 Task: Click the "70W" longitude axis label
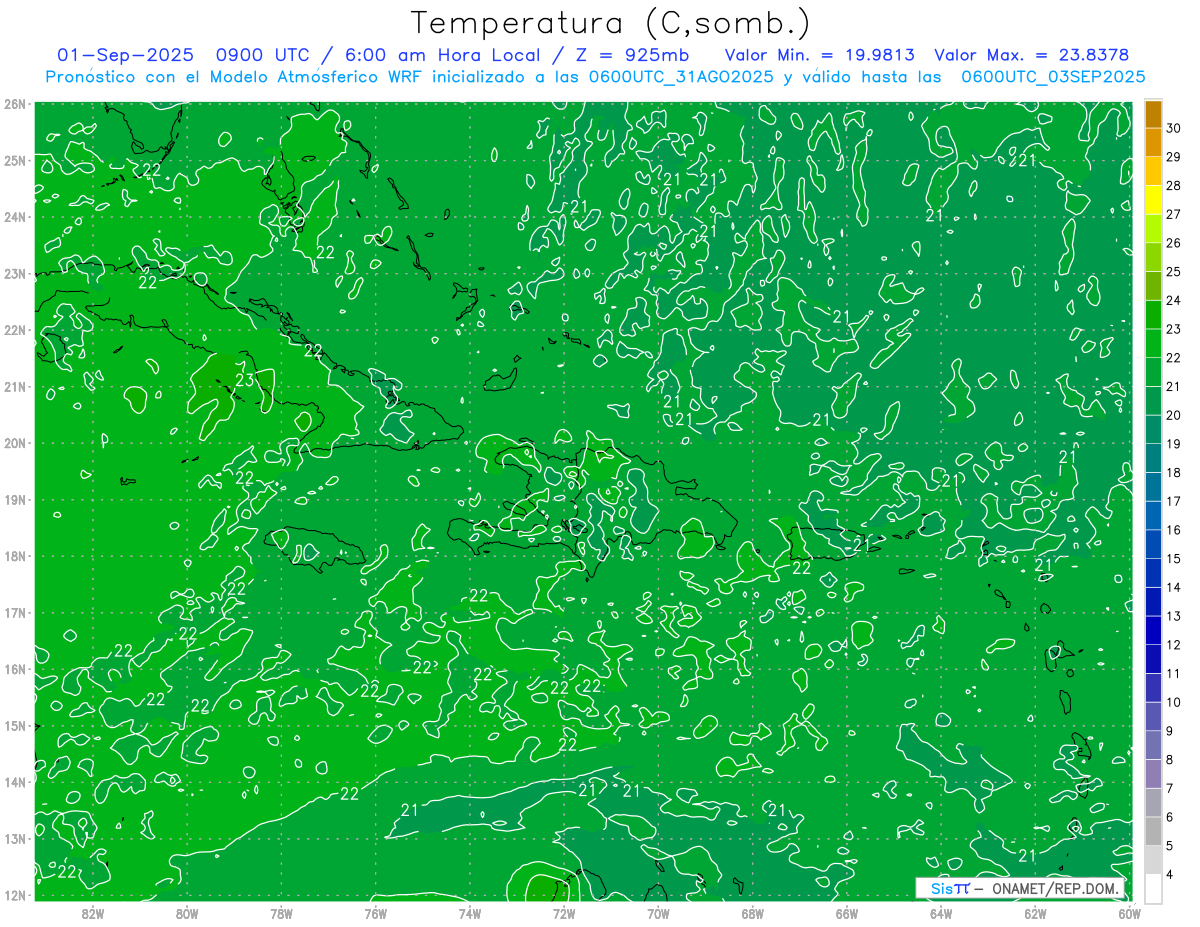[x=658, y=912]
